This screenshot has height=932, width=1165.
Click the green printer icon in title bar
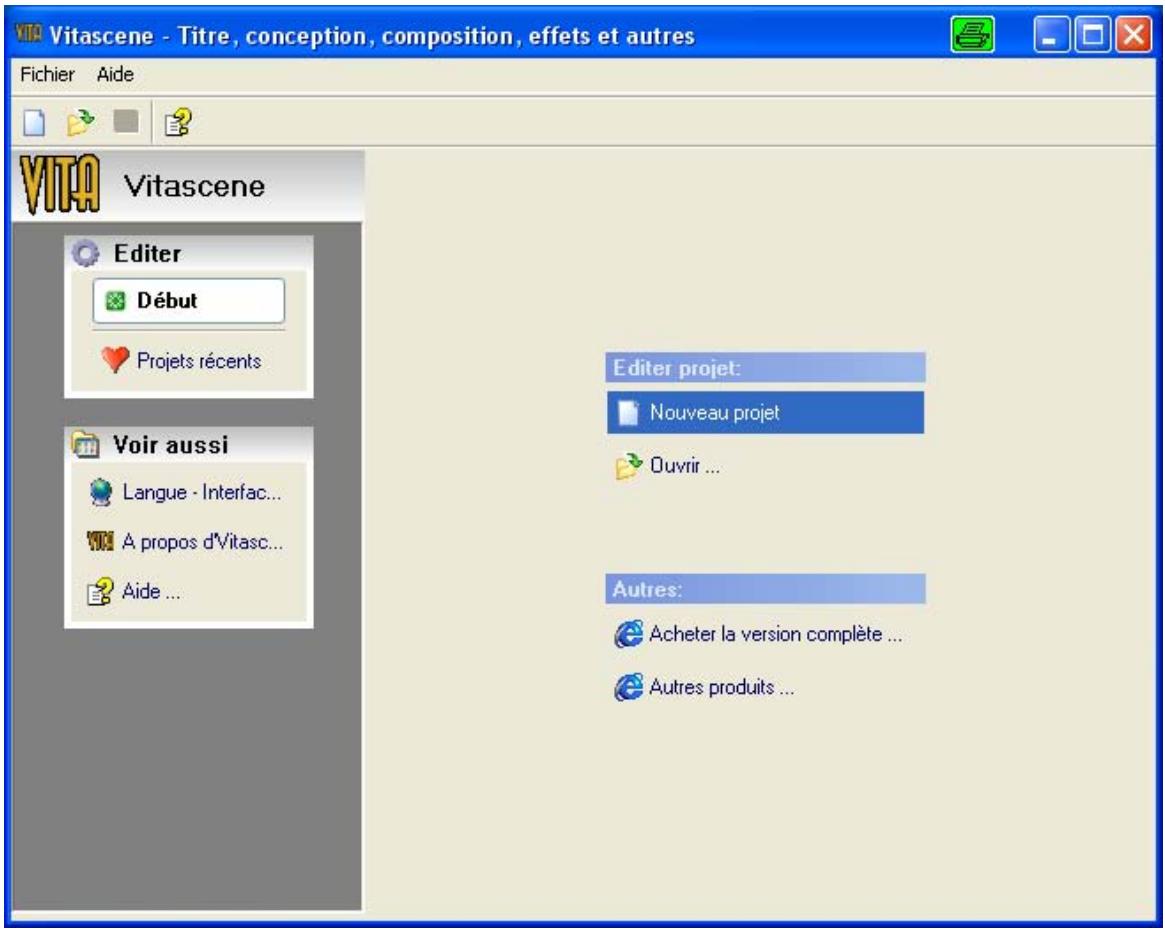973,35
